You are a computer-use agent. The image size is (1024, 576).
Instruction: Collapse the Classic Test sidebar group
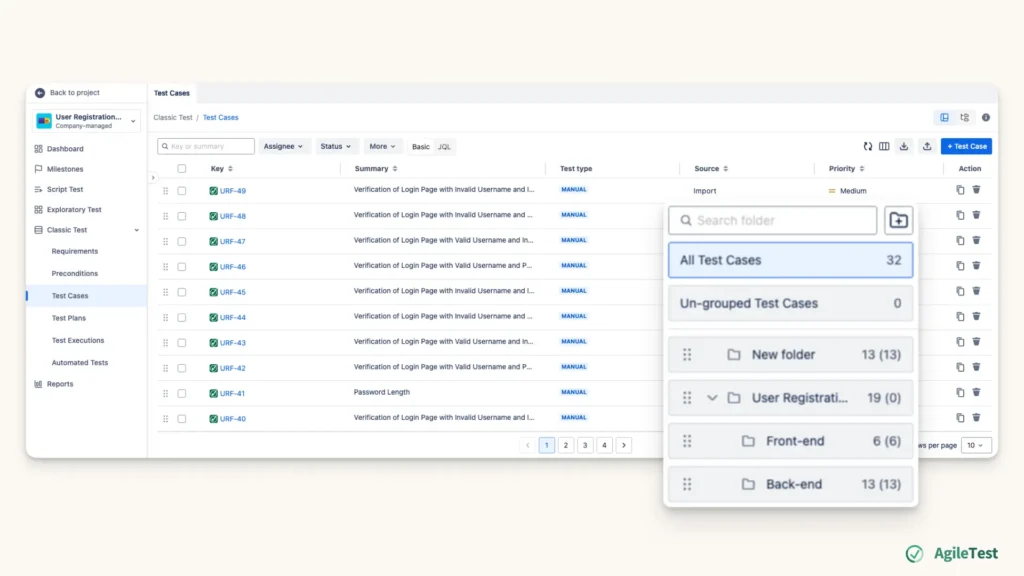(136, 230)
